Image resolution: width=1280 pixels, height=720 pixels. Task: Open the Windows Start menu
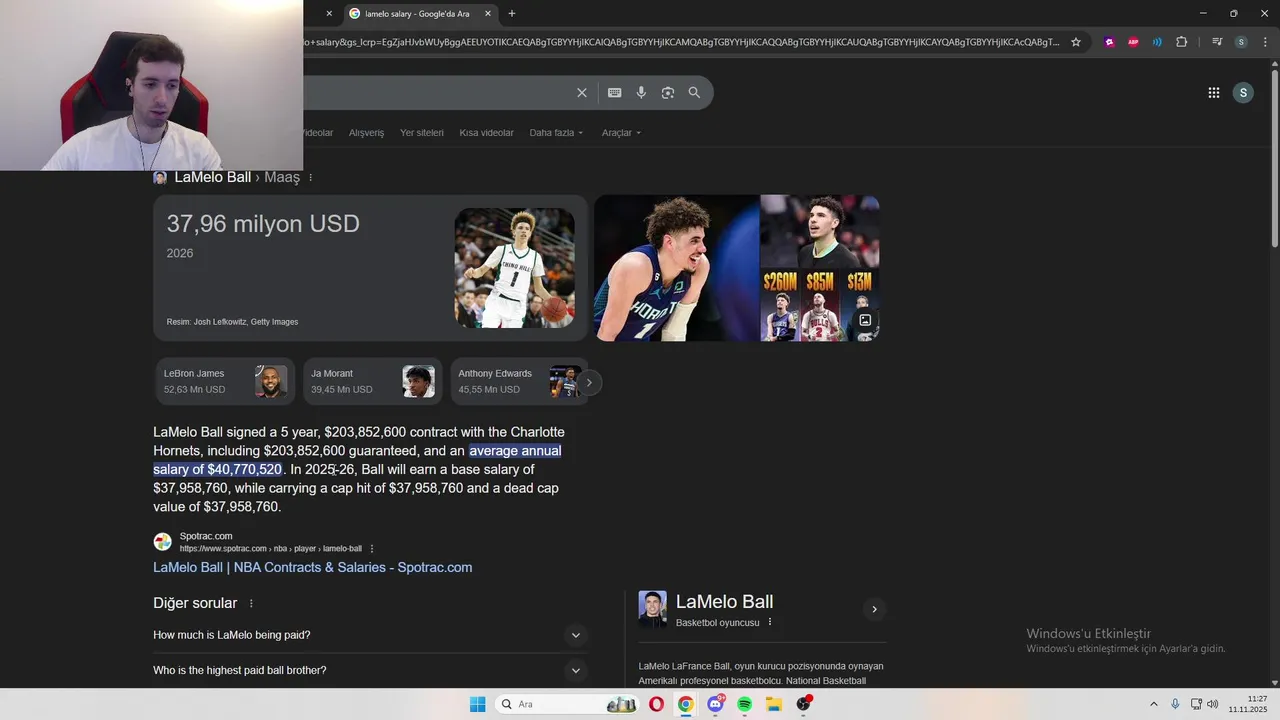click(x=477, y=704)
